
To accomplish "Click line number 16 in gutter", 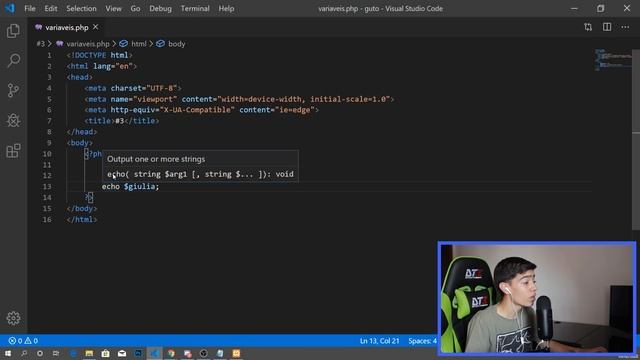I will click(47, 220).
